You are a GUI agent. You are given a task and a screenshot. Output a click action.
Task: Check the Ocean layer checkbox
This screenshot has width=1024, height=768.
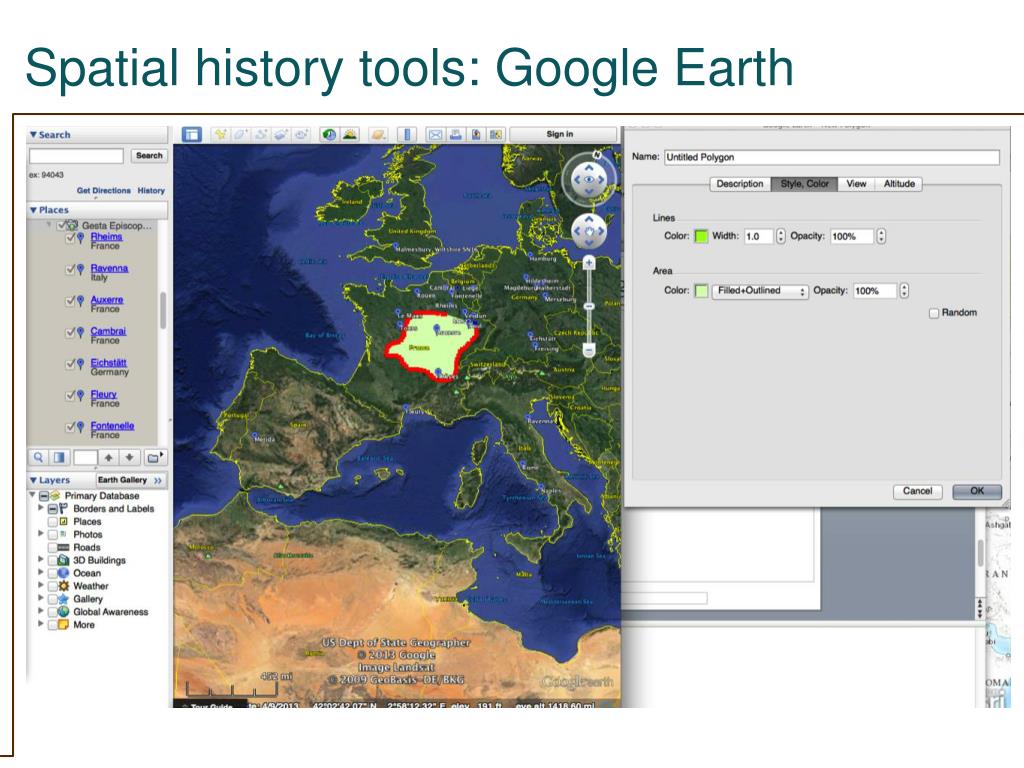click(53, 573)
